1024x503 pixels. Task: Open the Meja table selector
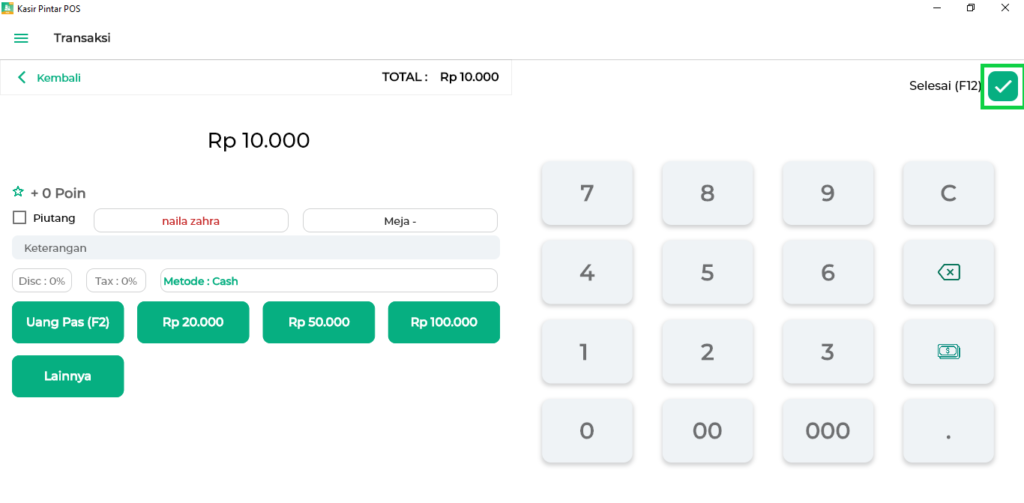point(400,220)
